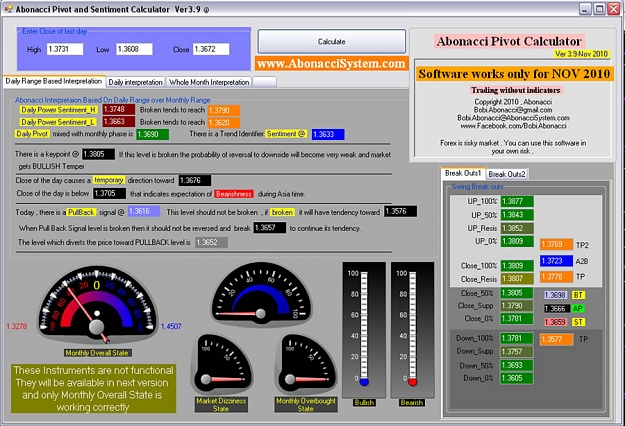
Task: Click the High value input field
Action: 65,49
